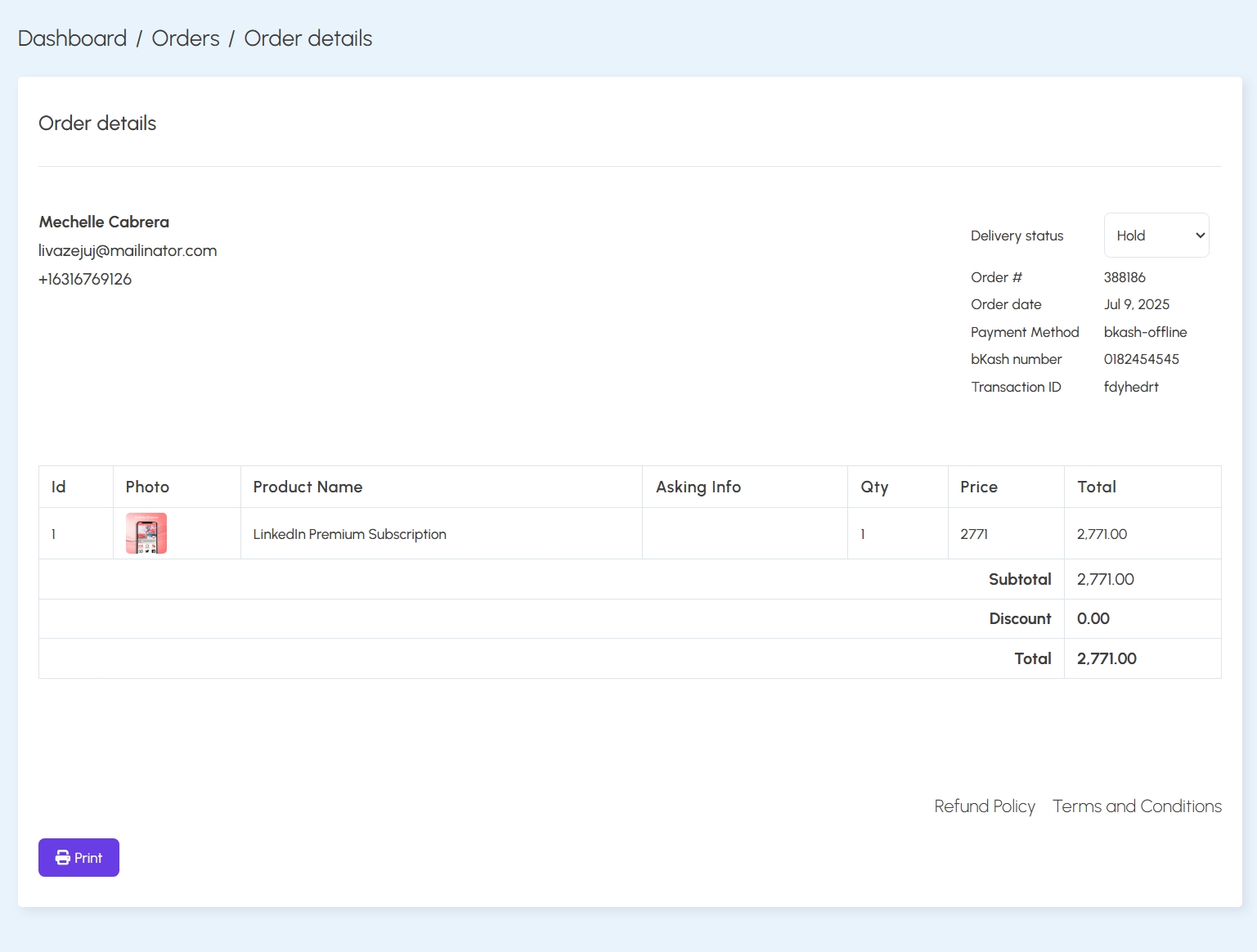The width and height of the screenshot is (1257, 952).
Task: Click customer name Mechelle Cabrera
Action: click(x=104, y=222)
